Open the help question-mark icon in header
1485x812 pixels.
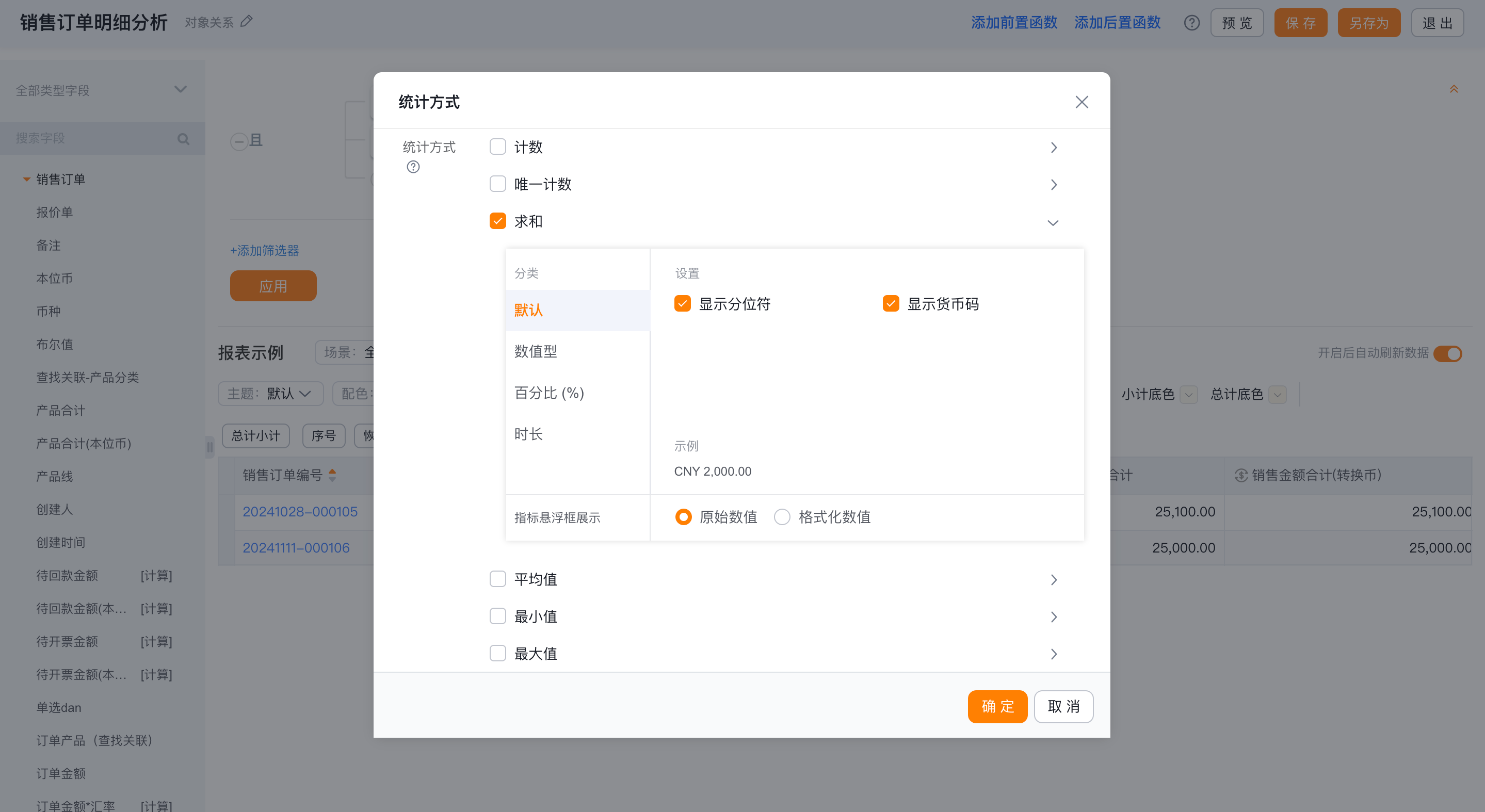point(1191,23)
